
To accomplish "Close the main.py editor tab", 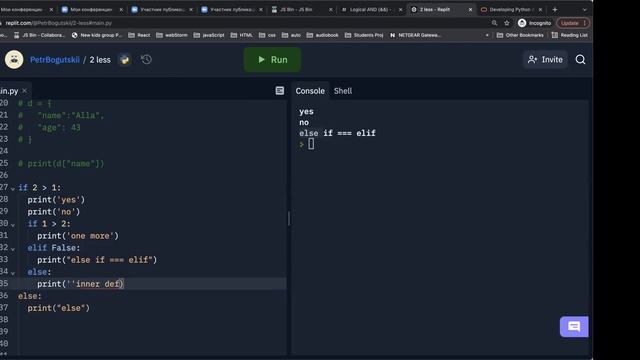I will [24, 91].
